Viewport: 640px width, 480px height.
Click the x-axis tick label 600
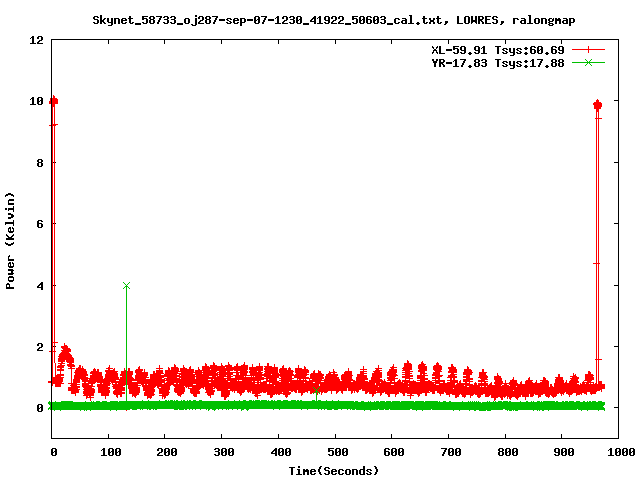[x=394, y=452]
